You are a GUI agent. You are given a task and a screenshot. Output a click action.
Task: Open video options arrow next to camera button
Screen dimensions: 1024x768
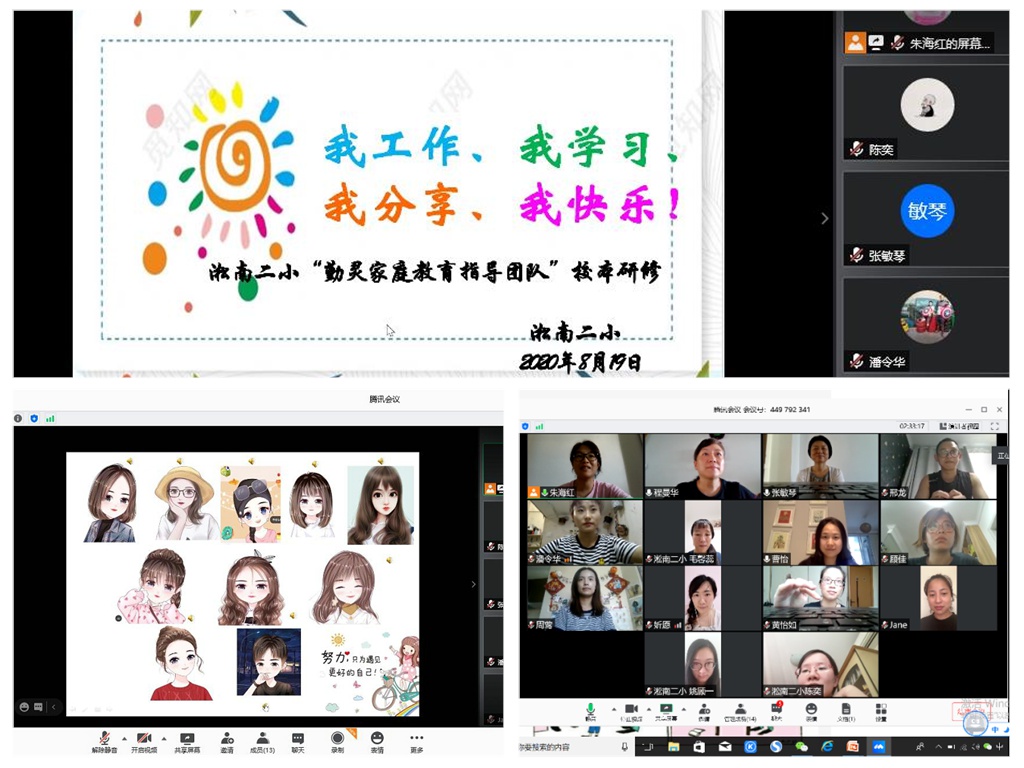click(x=164, y=739)
